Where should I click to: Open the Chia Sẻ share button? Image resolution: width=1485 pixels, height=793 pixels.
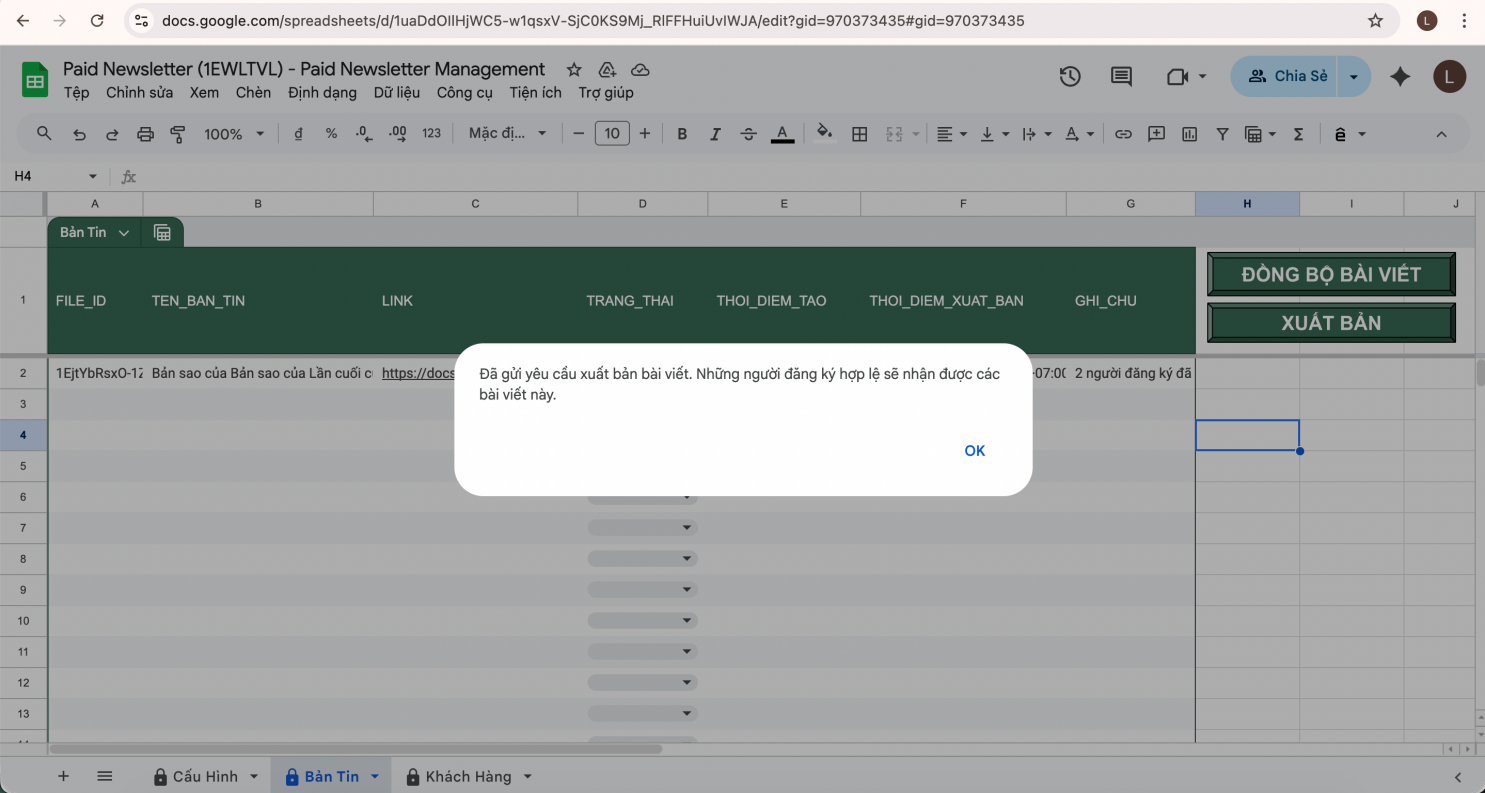1286,76
